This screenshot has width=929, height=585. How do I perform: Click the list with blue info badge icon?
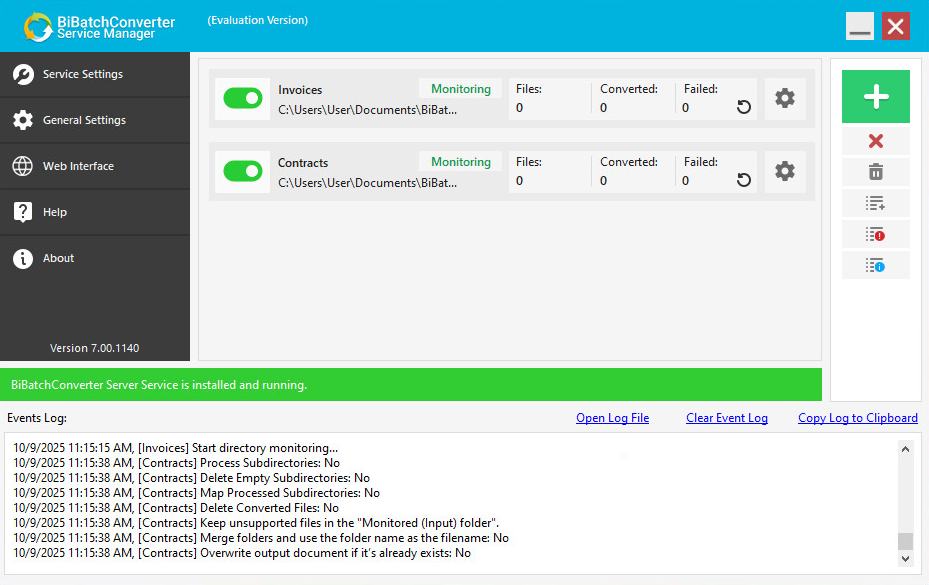pos(875,265)
